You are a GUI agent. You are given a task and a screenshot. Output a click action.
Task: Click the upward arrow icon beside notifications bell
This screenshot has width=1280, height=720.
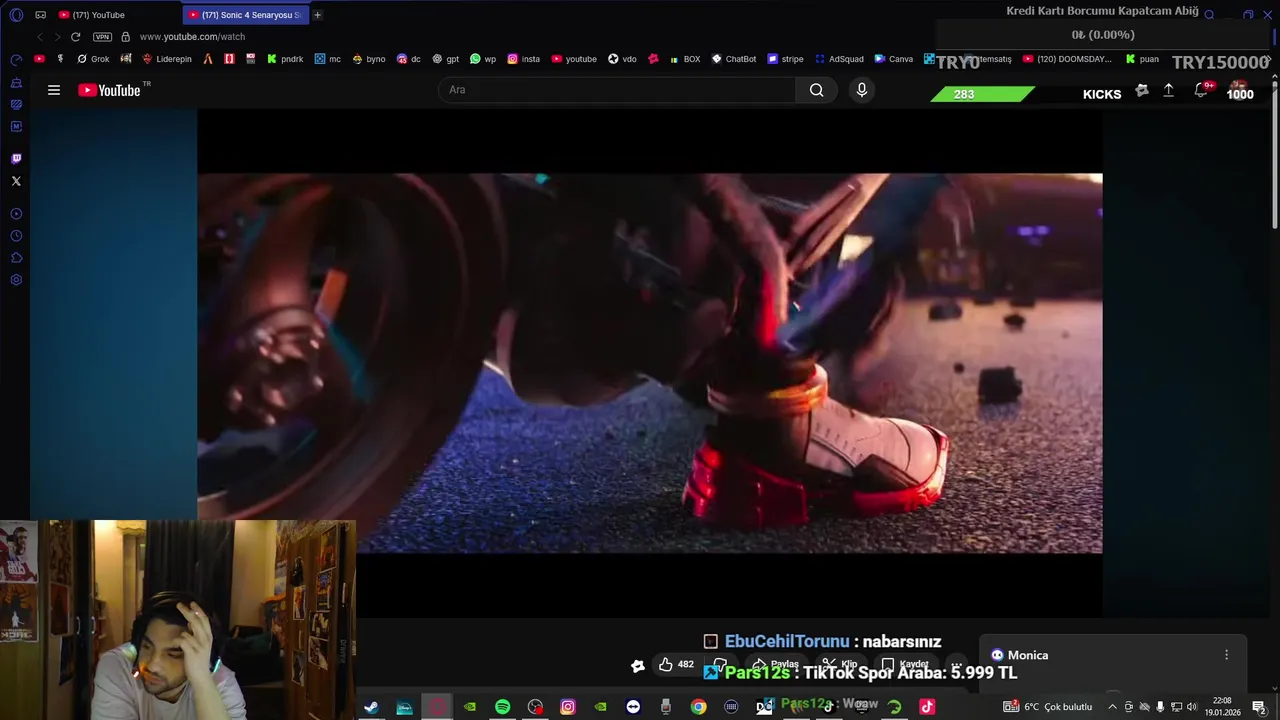pos(1168,91)
